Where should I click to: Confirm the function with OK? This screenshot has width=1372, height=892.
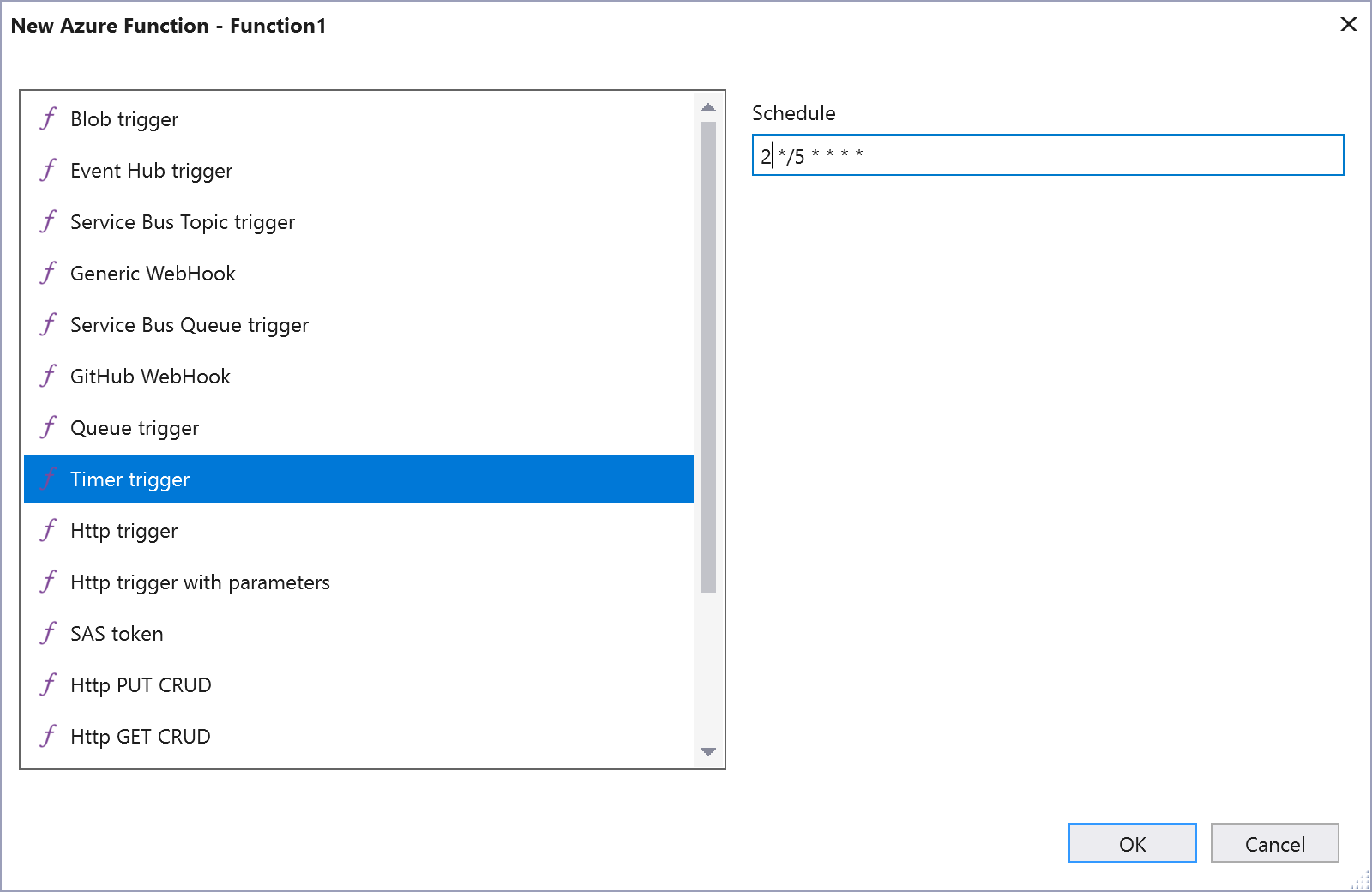tap(1131, 843)
